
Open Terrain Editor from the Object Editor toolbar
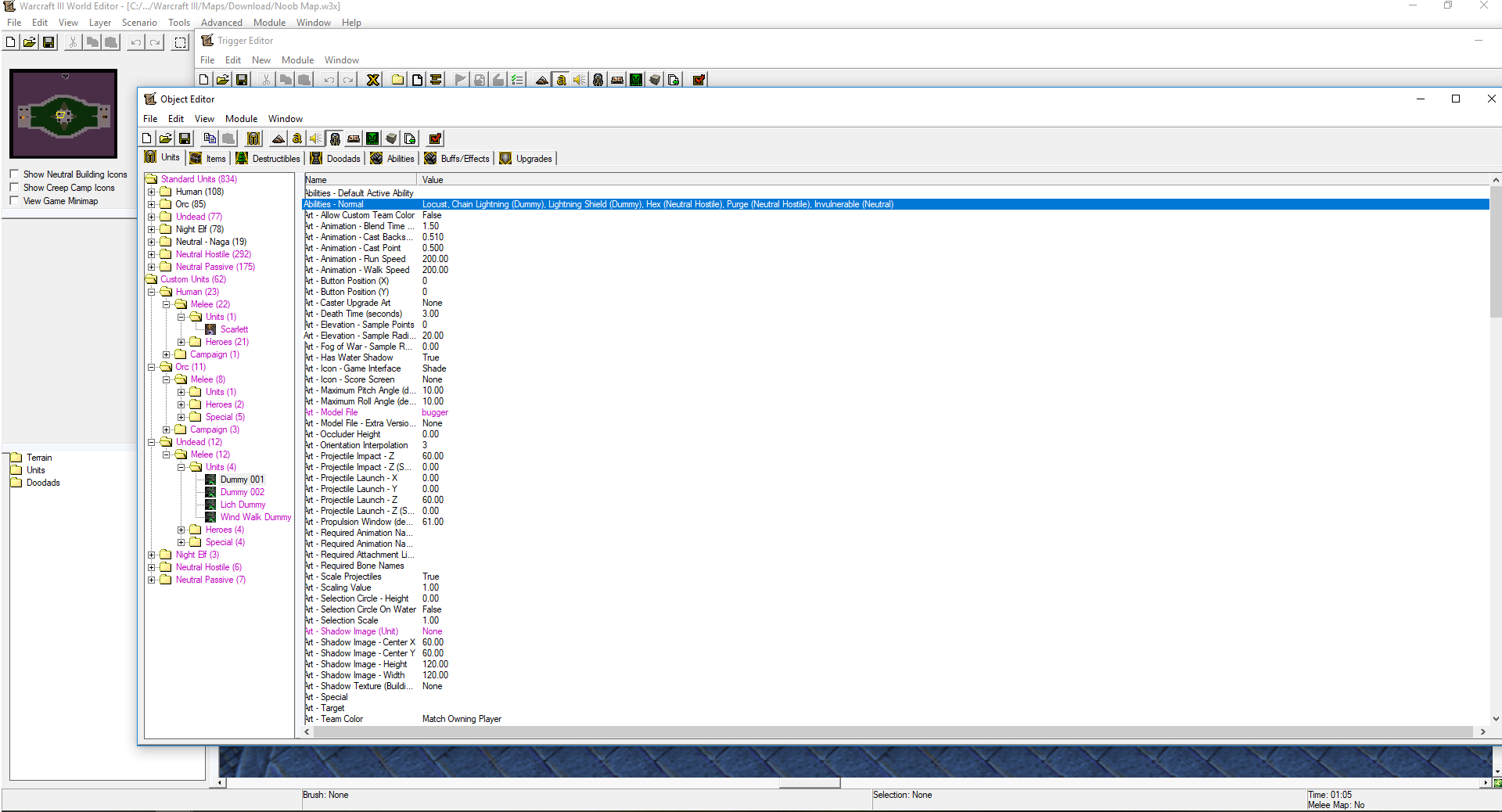point(278,138)
